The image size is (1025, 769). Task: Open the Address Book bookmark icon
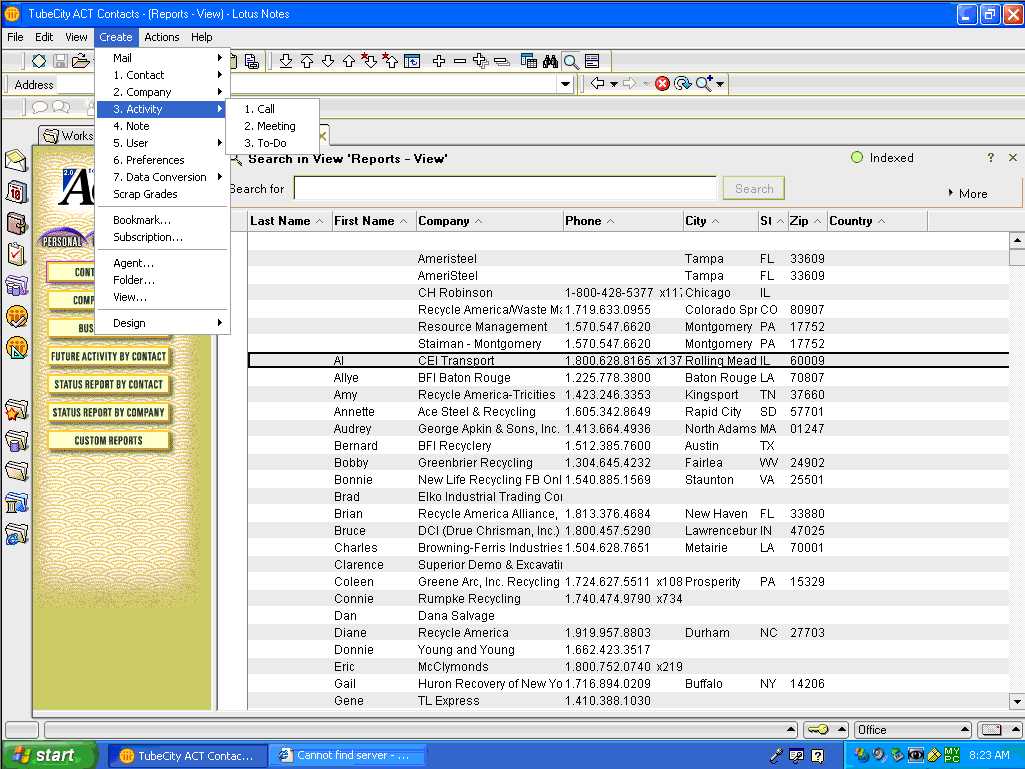(x=16, y=224)
